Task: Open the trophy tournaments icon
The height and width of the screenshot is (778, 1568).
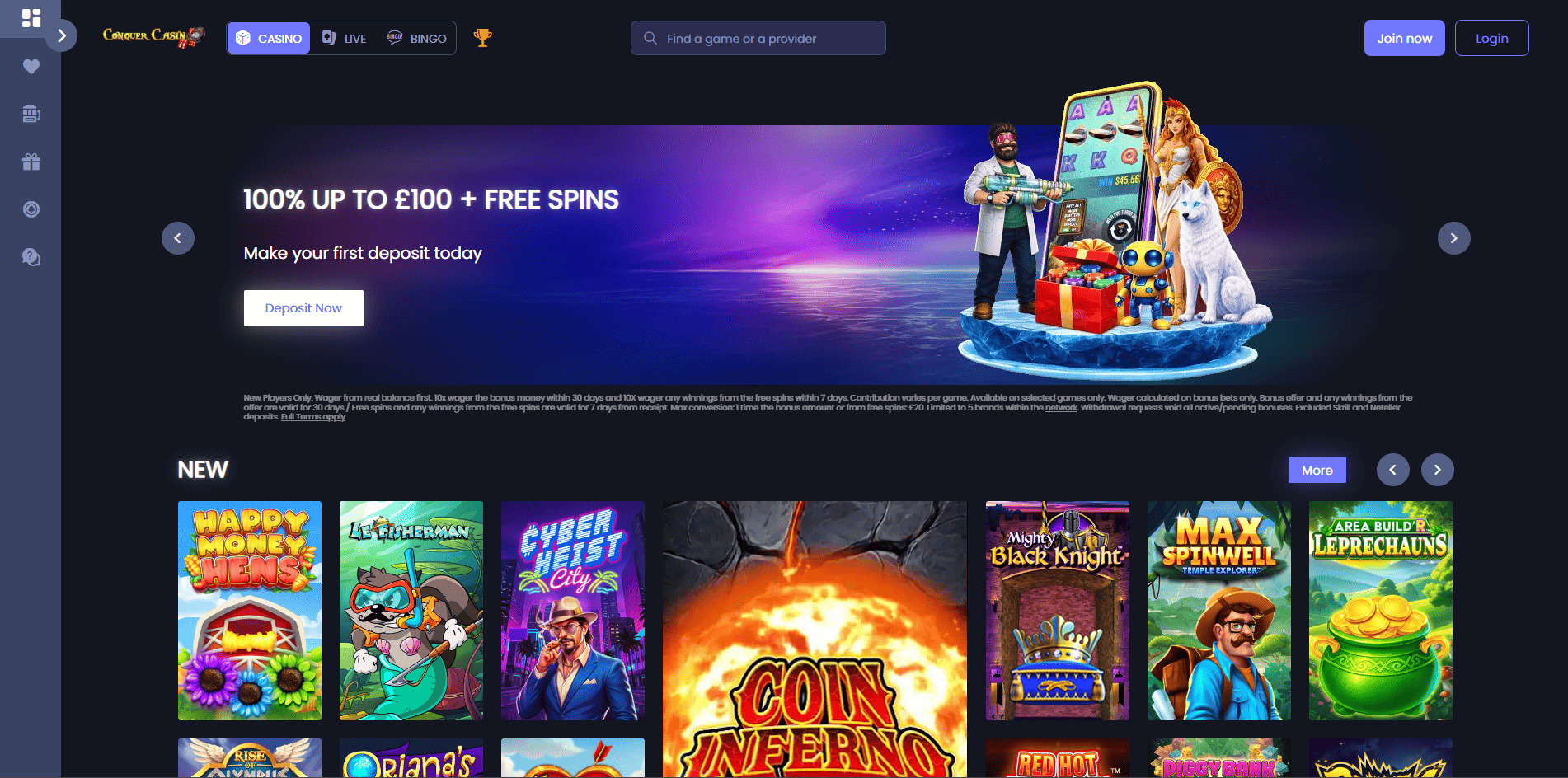Action: (482, 38)
